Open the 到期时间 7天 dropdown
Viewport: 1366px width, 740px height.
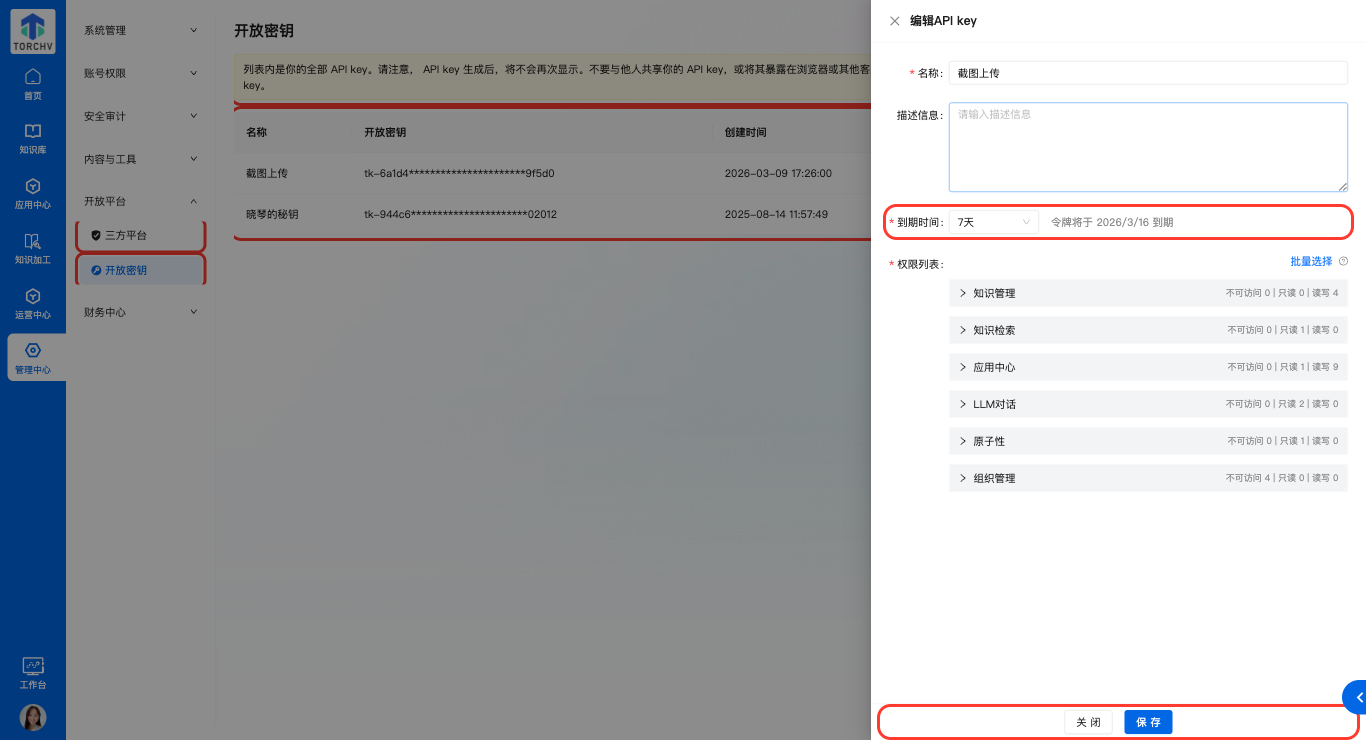[x=993, y=223]
